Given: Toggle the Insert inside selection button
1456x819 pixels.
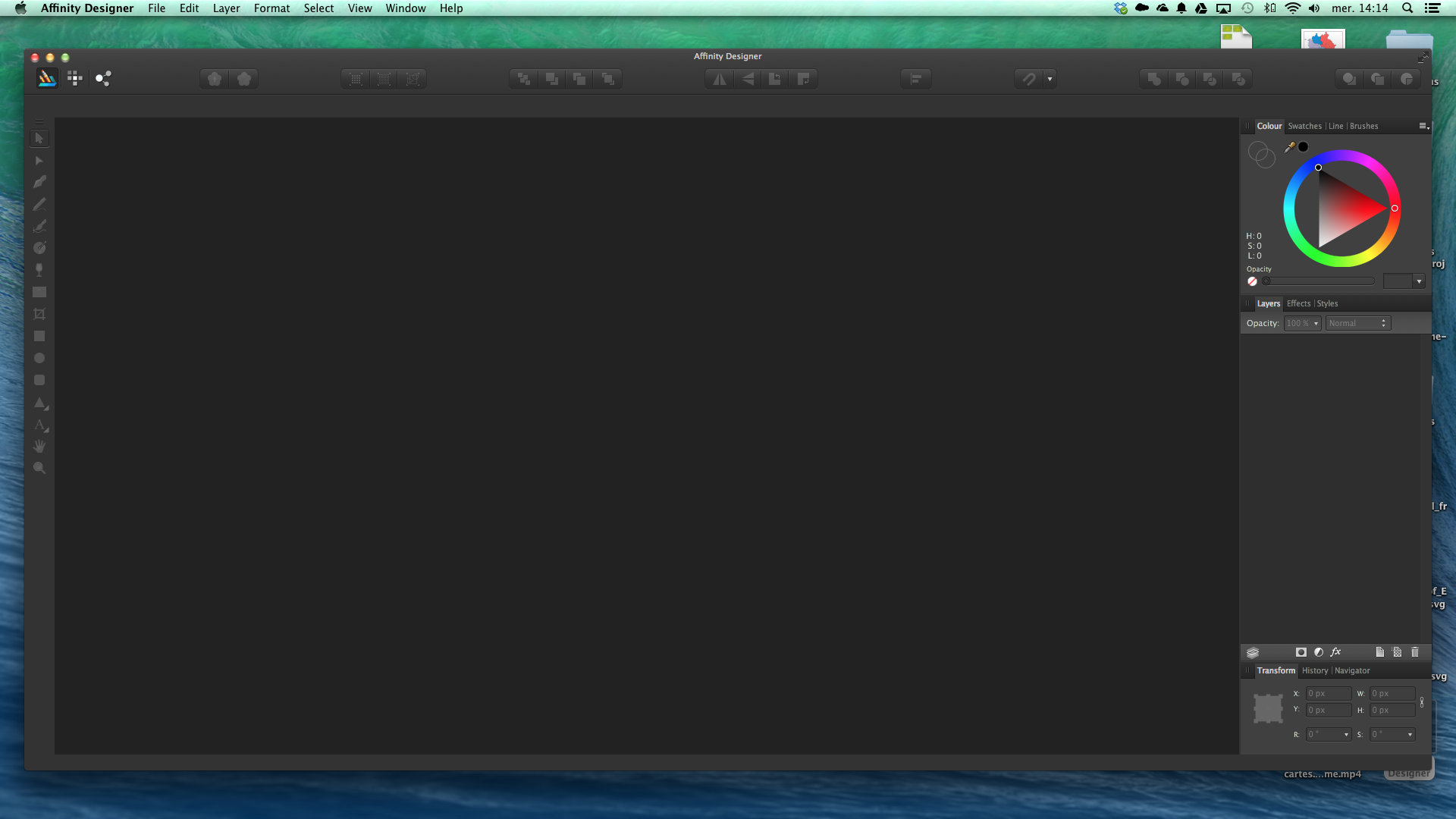Looking at the screenshot, I should (x=1407, y=79).
